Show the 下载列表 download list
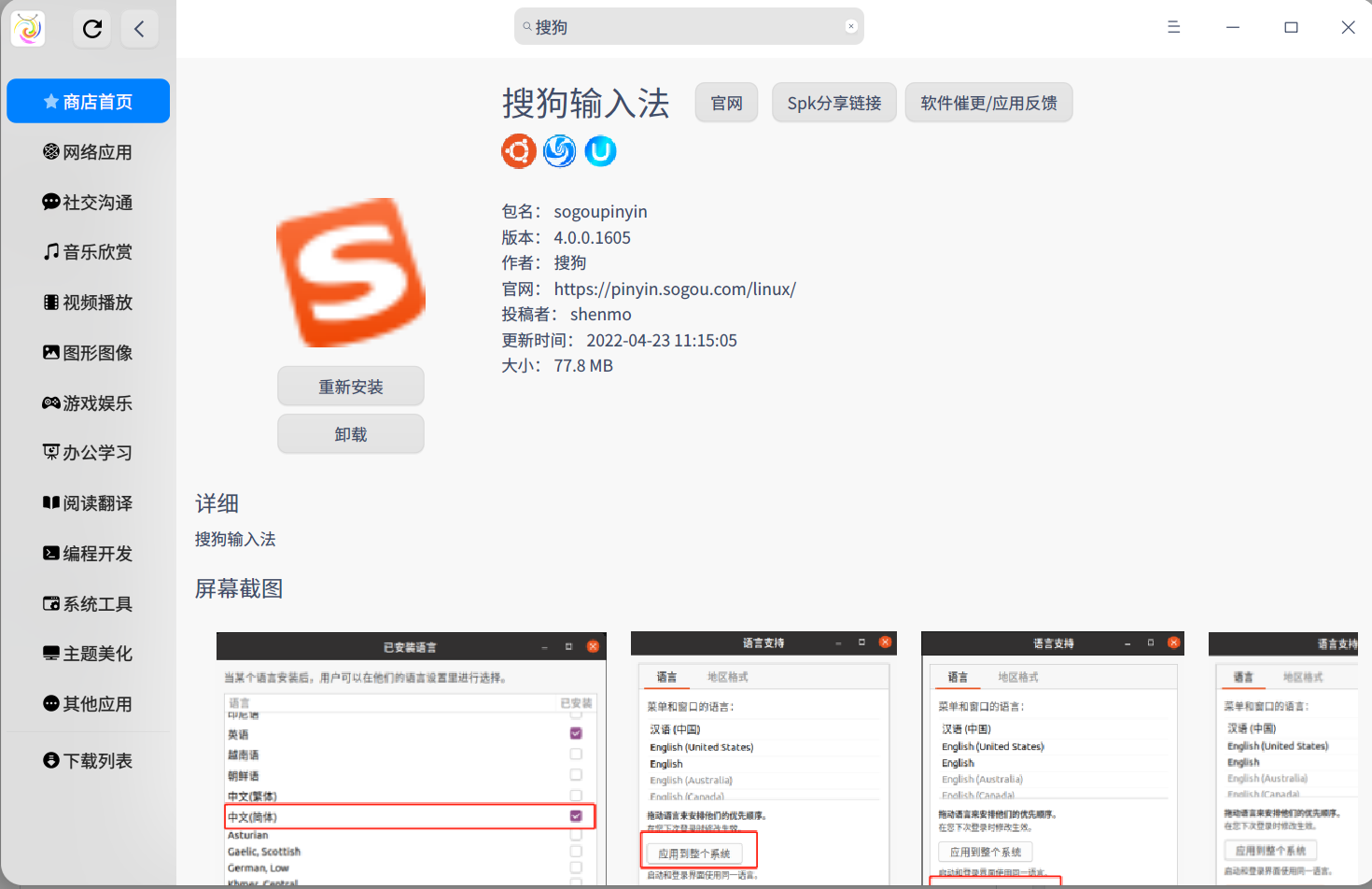Image resolution: width=1372 pixels, height=889 pixels. coord(89,760)
